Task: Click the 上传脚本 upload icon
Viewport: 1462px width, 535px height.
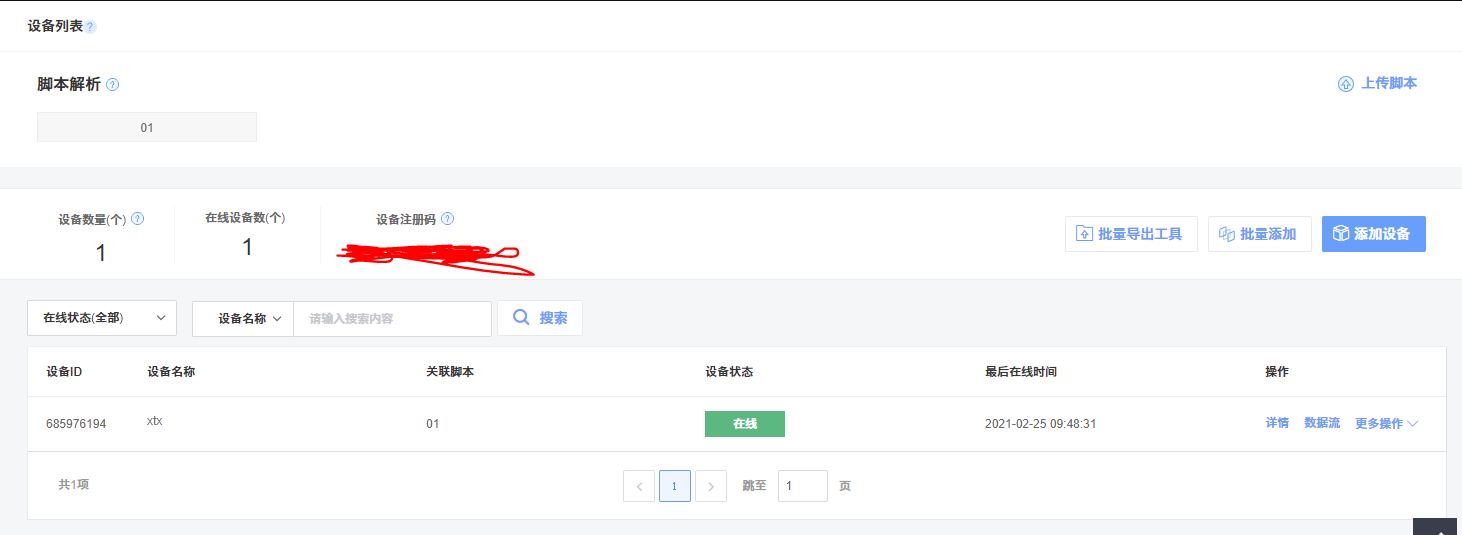Action: tap(1345, 84)
